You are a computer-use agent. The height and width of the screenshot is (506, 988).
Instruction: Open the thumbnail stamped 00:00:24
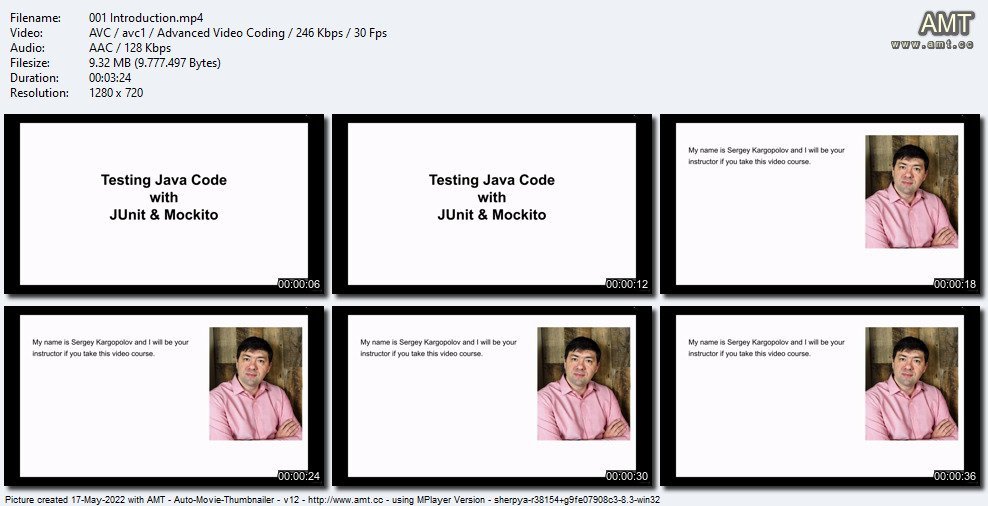pyautogui.click(x=164, y=396)
